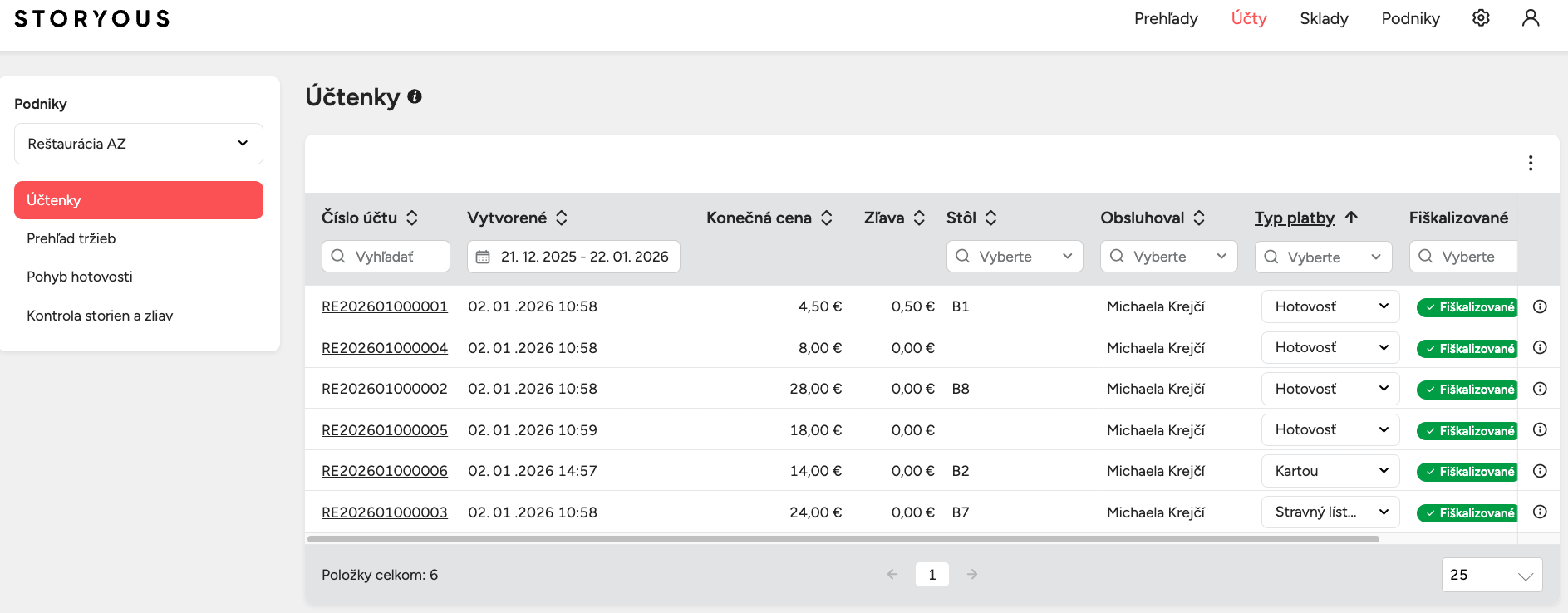The height and width of the screenshot is (613, 1568).
Task: Select Pohyb hotovosti in sidebar
Action: (80, 277)
